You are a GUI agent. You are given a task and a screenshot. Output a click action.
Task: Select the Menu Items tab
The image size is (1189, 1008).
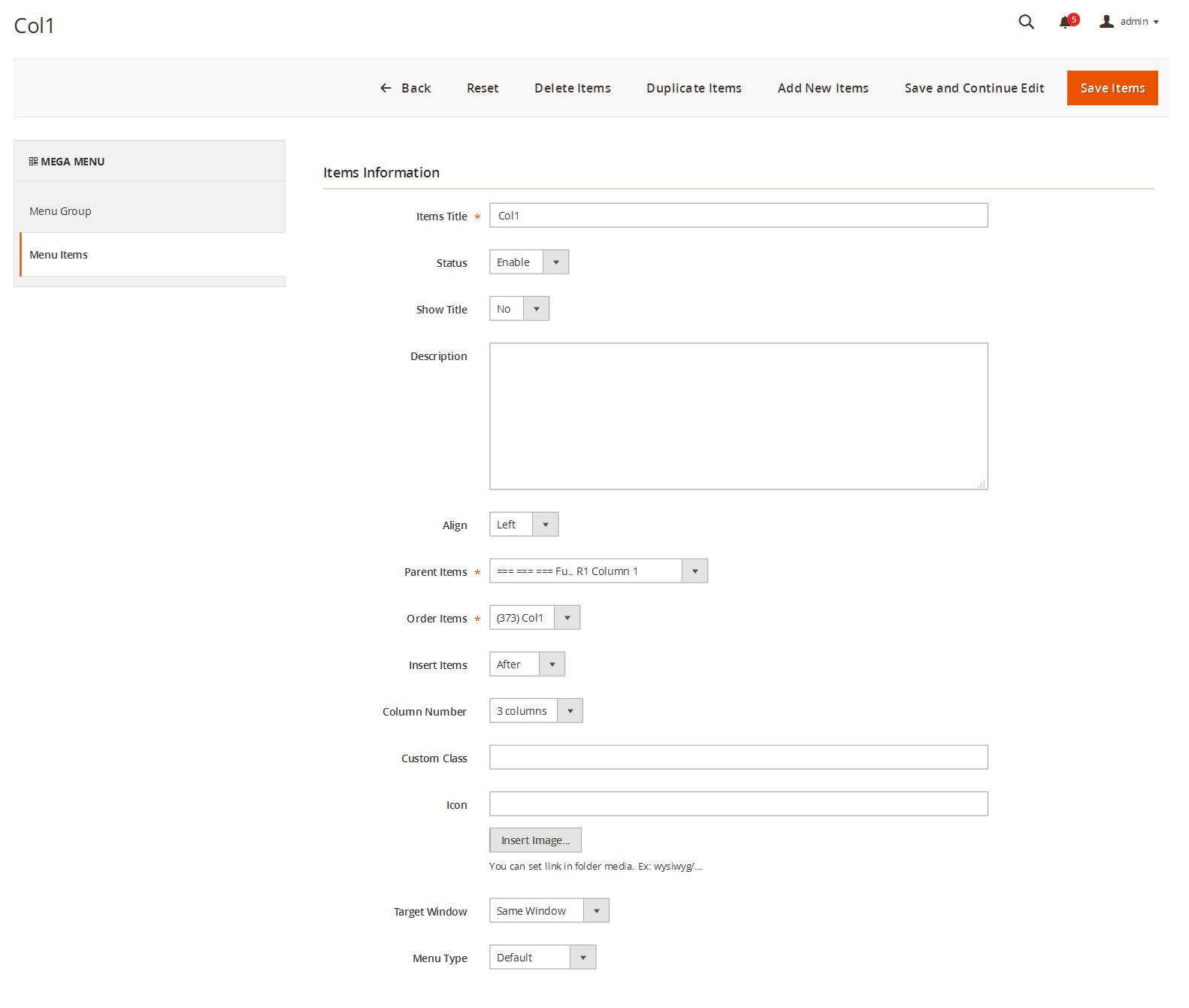59,255
